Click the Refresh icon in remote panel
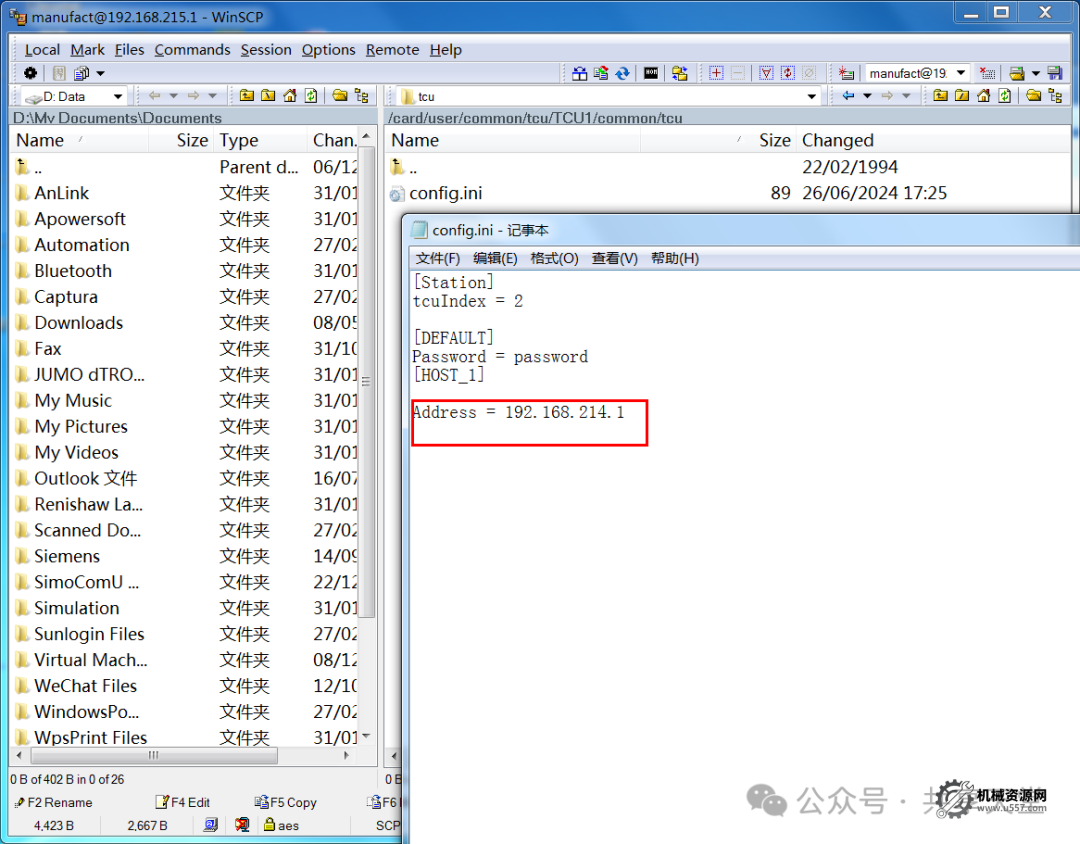The height and width of the screenshot is (844, 1080). tap(1004, 95)
